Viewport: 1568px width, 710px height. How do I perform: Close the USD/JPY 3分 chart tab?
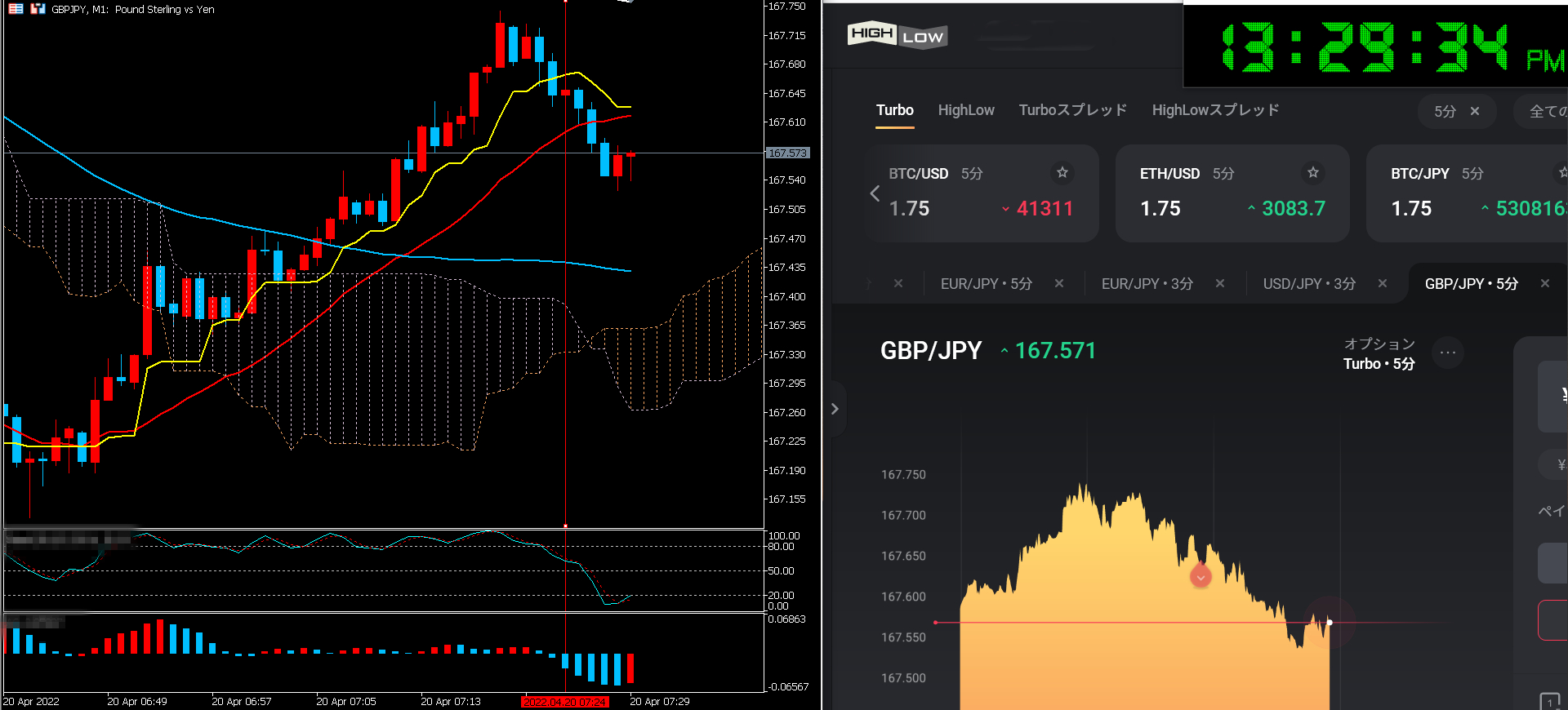point(1382,284)
